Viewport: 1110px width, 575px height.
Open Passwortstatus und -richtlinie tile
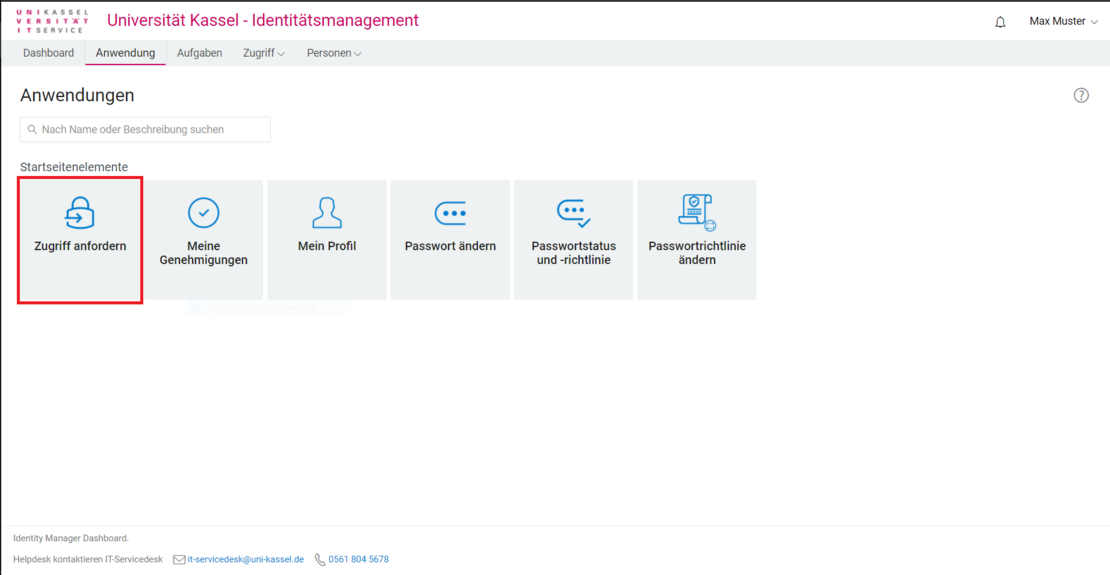(573, 240)
